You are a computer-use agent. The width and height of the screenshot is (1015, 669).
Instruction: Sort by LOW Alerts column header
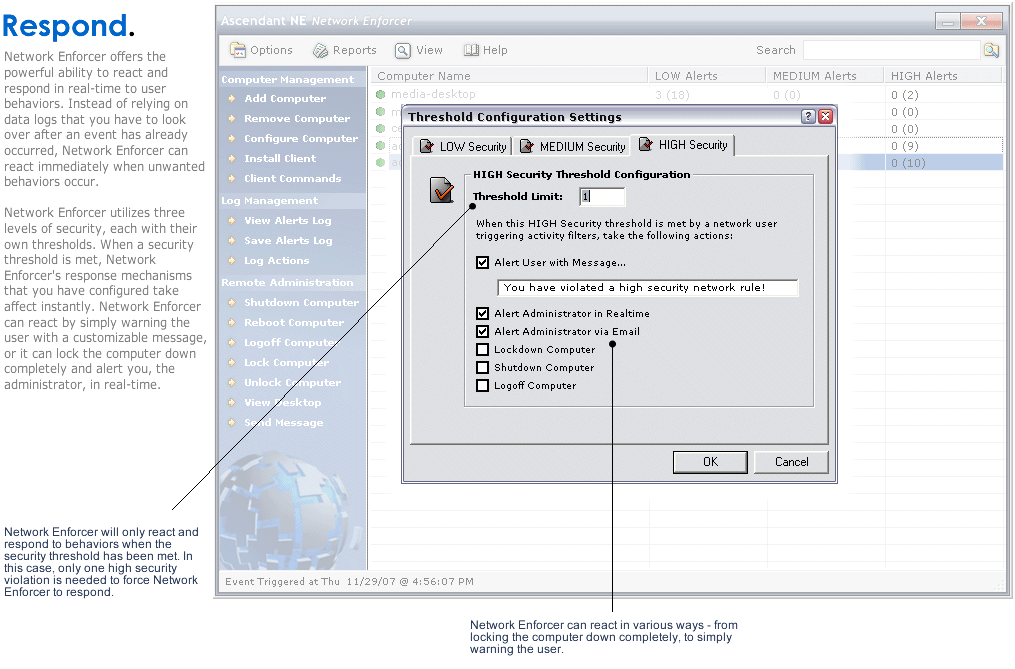tap(707, 76)
